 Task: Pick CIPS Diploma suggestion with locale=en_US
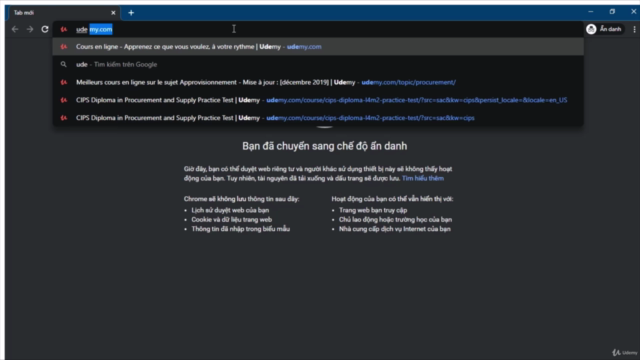[318, 100]
